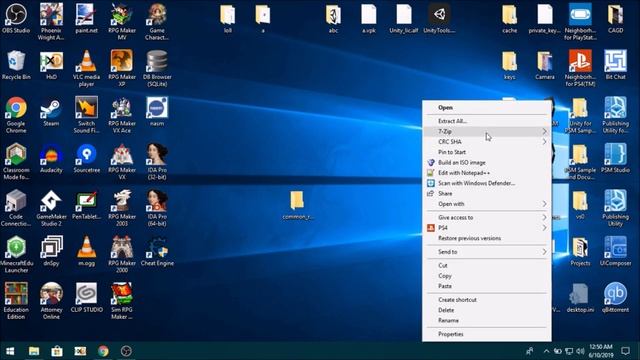The height and width of the screenshot is (360, 640).
Task: Select the CAGD desktop icon
Action: [616, 18]
